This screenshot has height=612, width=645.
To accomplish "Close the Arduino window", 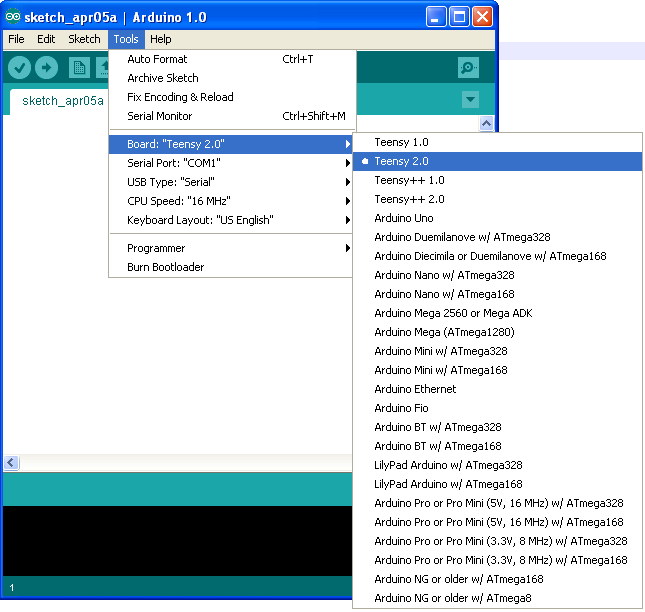I will [482, 17].
